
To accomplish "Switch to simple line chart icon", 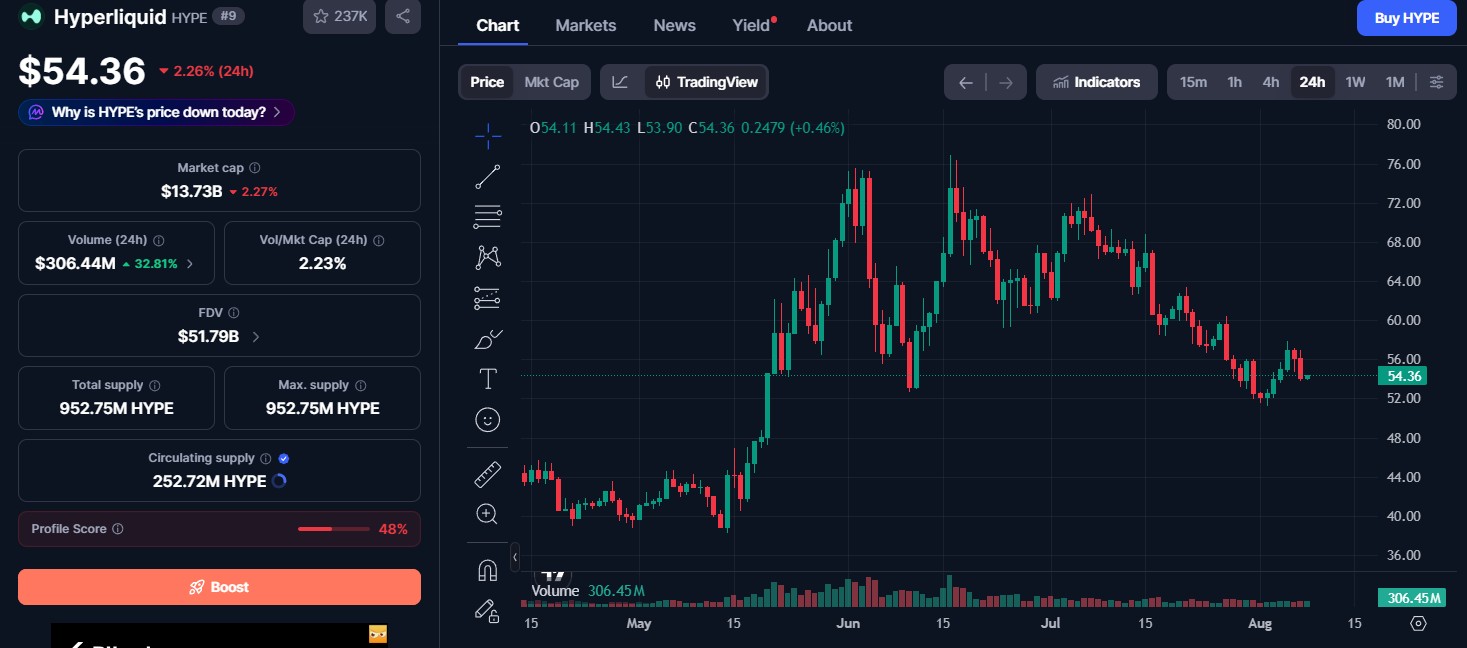I will coord(620,82).
